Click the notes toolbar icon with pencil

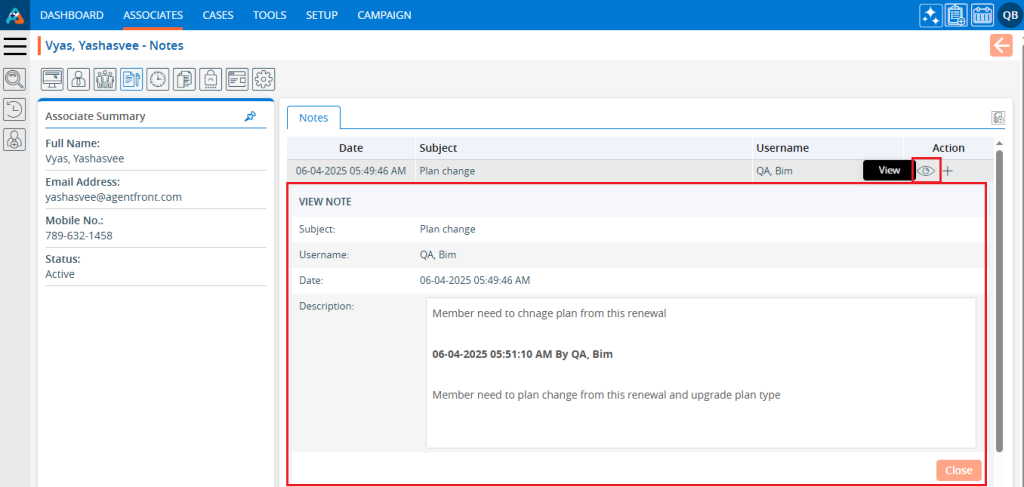pos(132,79)
